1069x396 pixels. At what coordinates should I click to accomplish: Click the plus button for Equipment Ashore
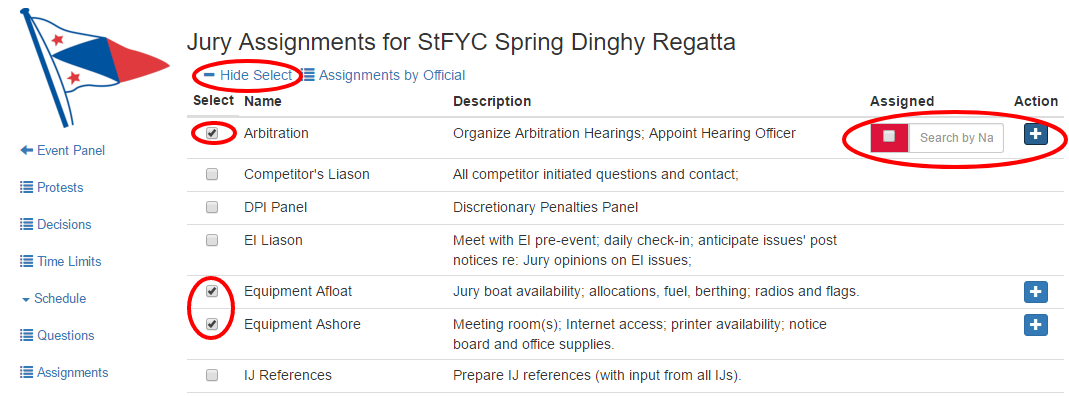1036,324
